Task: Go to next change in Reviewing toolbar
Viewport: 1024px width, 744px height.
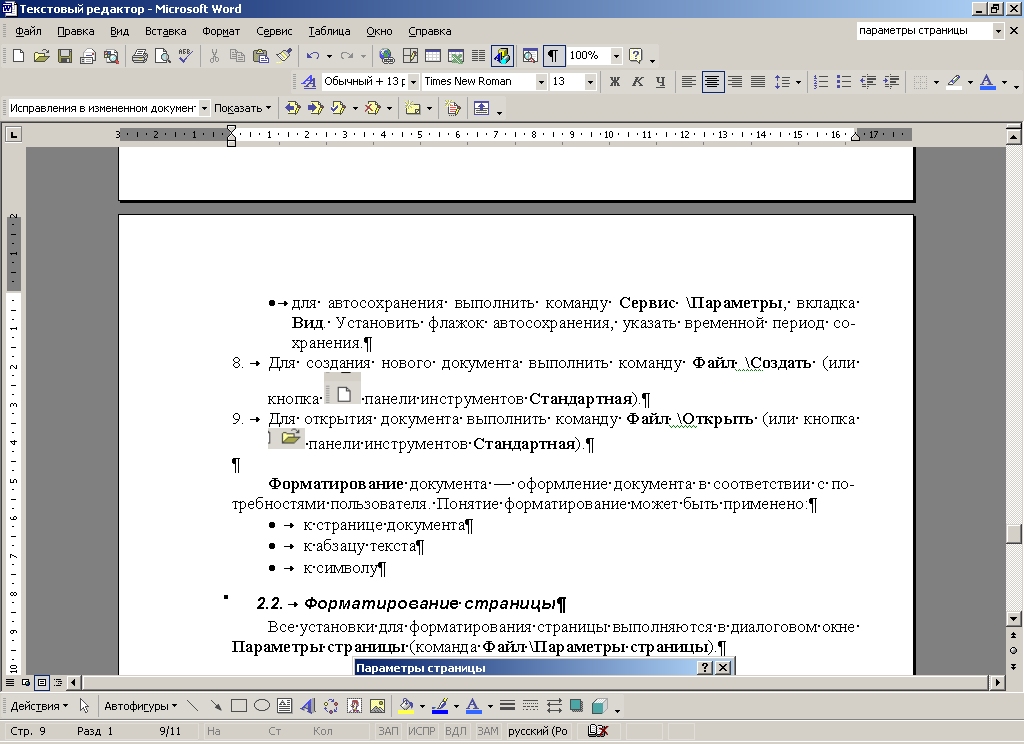Action: pyautogui.click(x=315, y=108)
